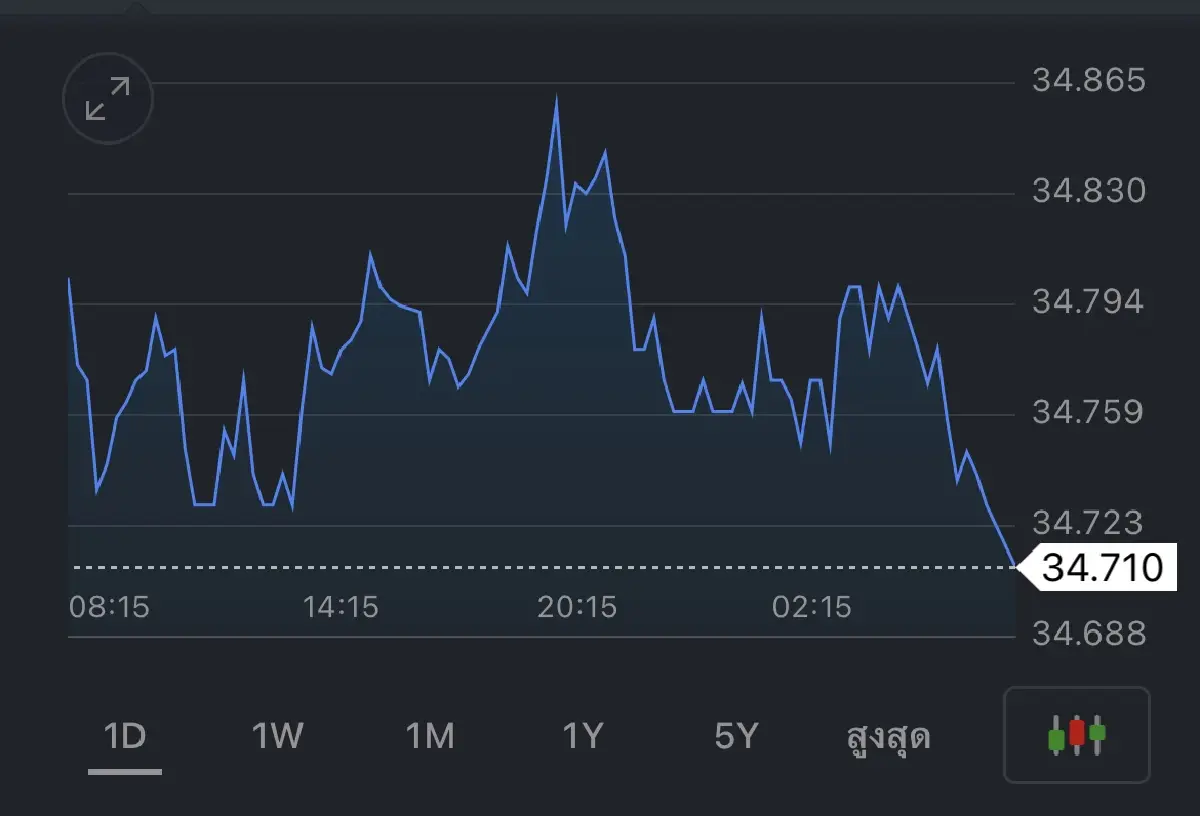Click the 14:15 time axis marker

point(341,607)
